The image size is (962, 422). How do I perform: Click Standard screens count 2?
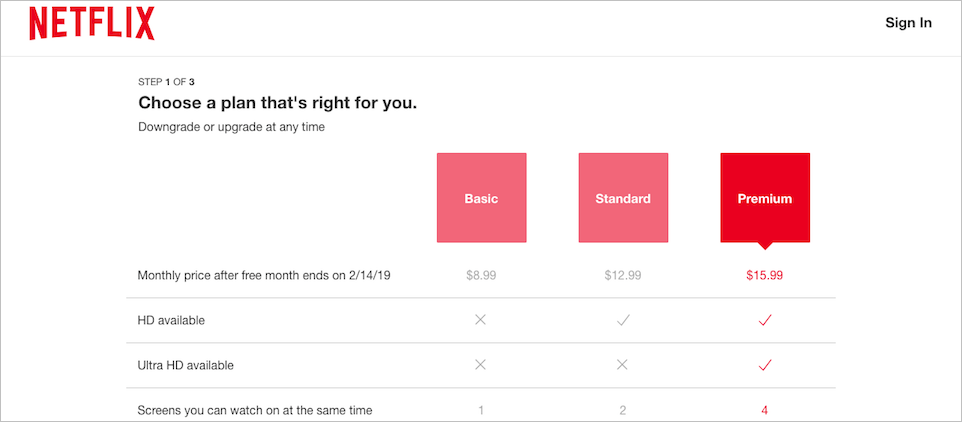point(623,410)
